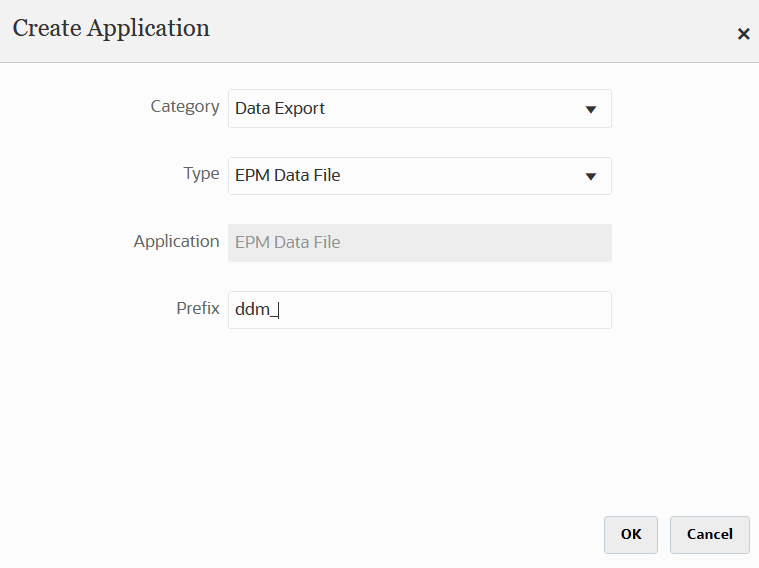
Task: Click the EPM Data File type value
Action: 288,176
